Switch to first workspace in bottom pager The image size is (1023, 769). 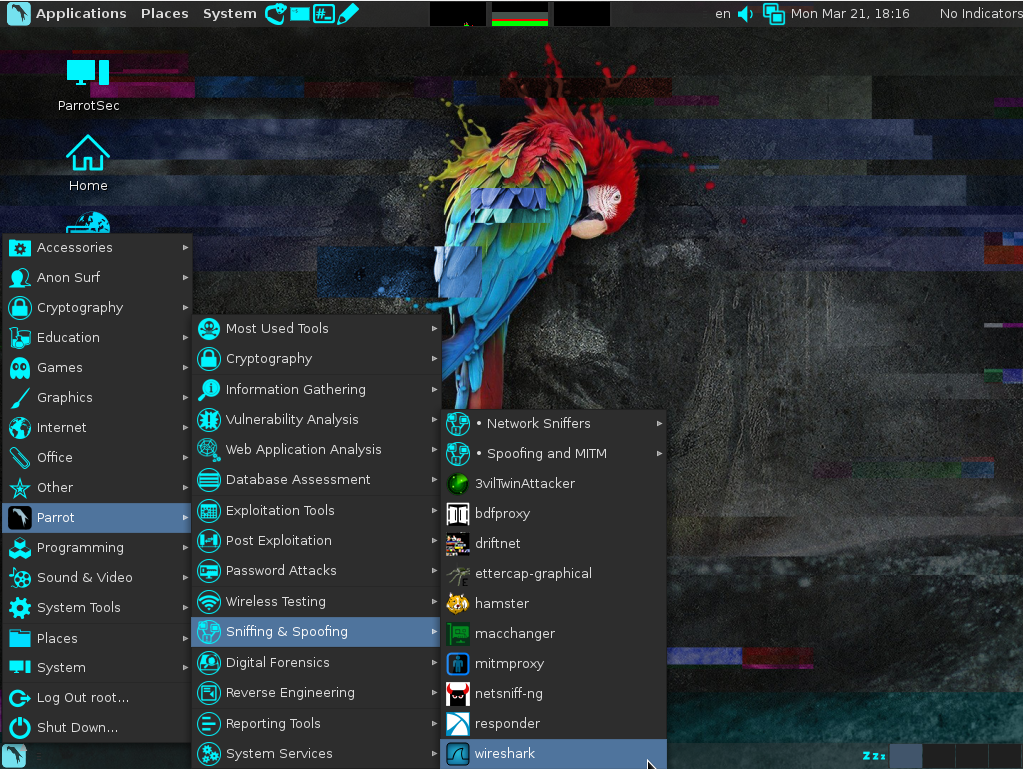906,755
